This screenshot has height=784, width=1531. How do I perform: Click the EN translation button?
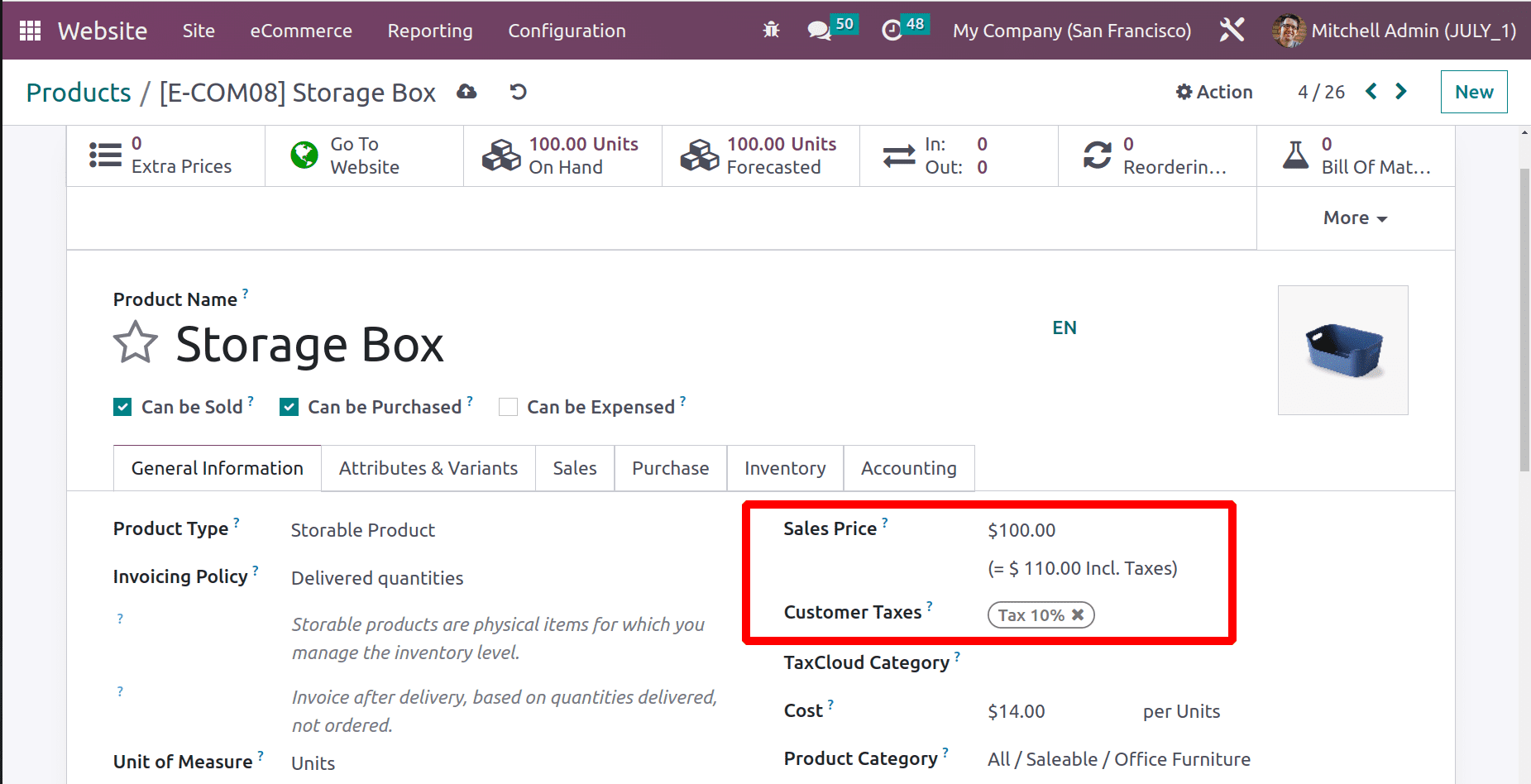click(x=1065, y=327)
